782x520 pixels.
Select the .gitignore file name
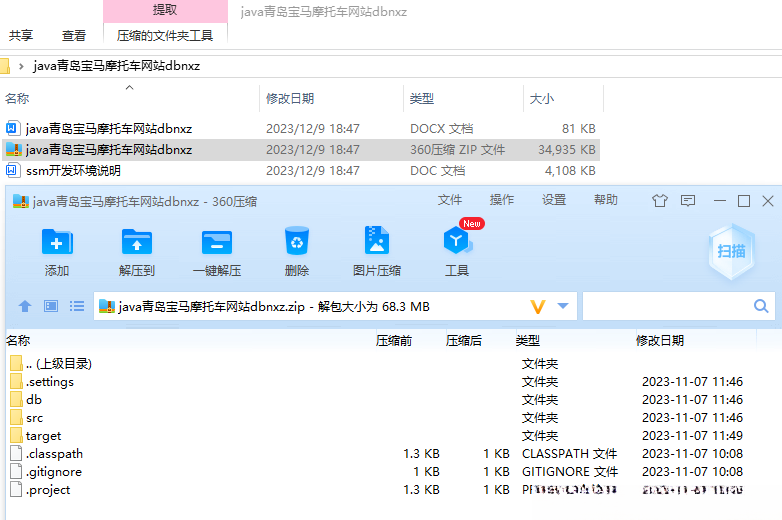54,472
